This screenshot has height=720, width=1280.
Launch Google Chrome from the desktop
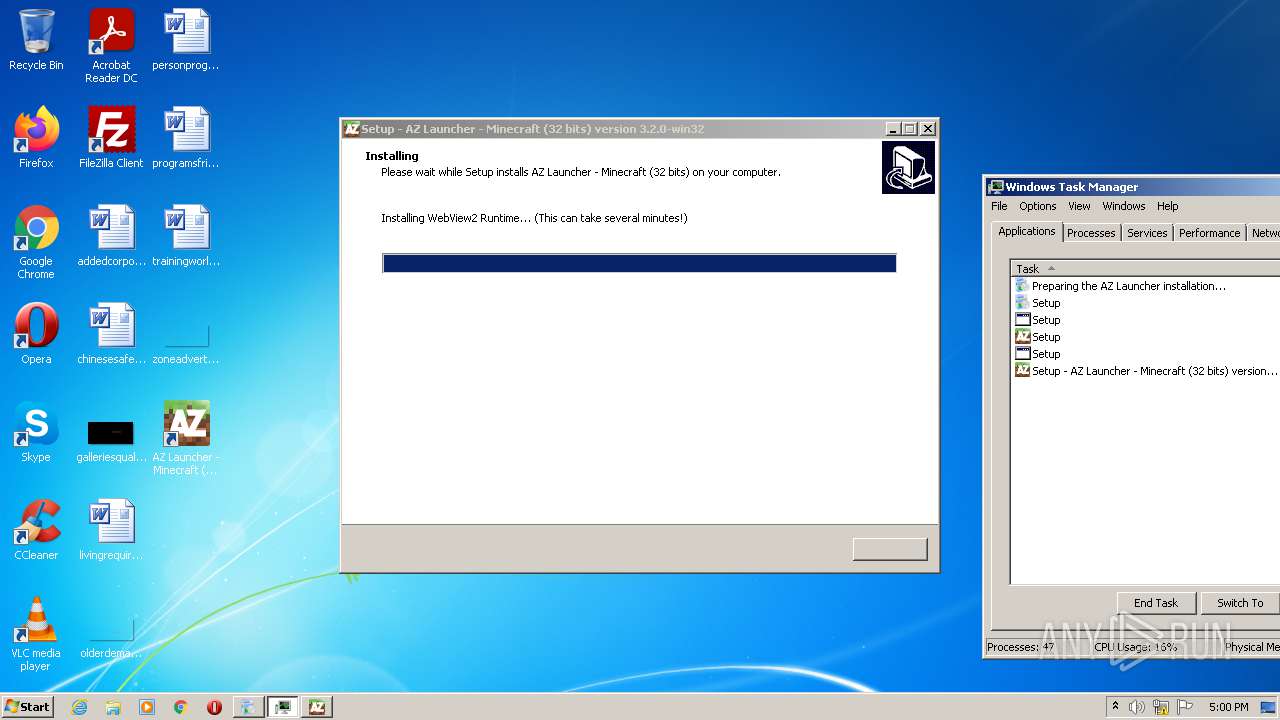[x=36, y=242]
